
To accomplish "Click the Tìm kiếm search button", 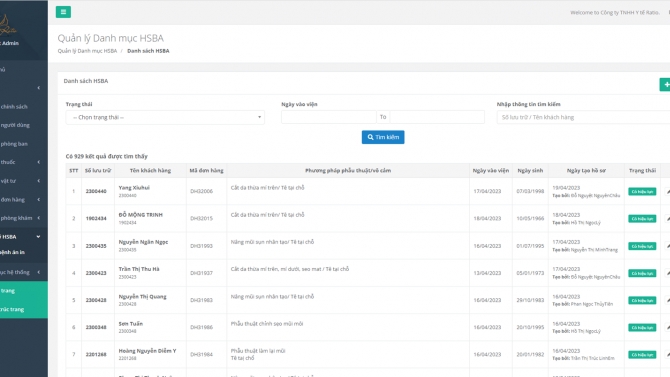I will pos(383,137).
